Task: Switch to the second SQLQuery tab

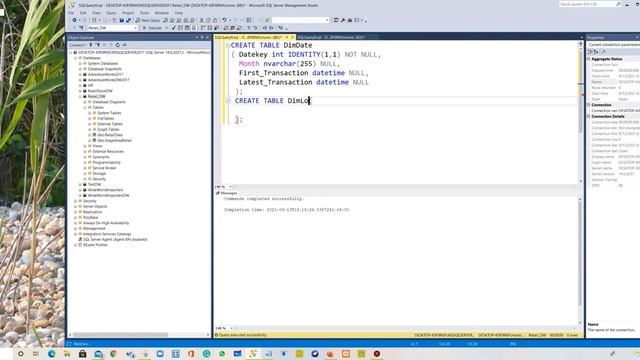Action: pyautogui.click(x=331, y=37)
